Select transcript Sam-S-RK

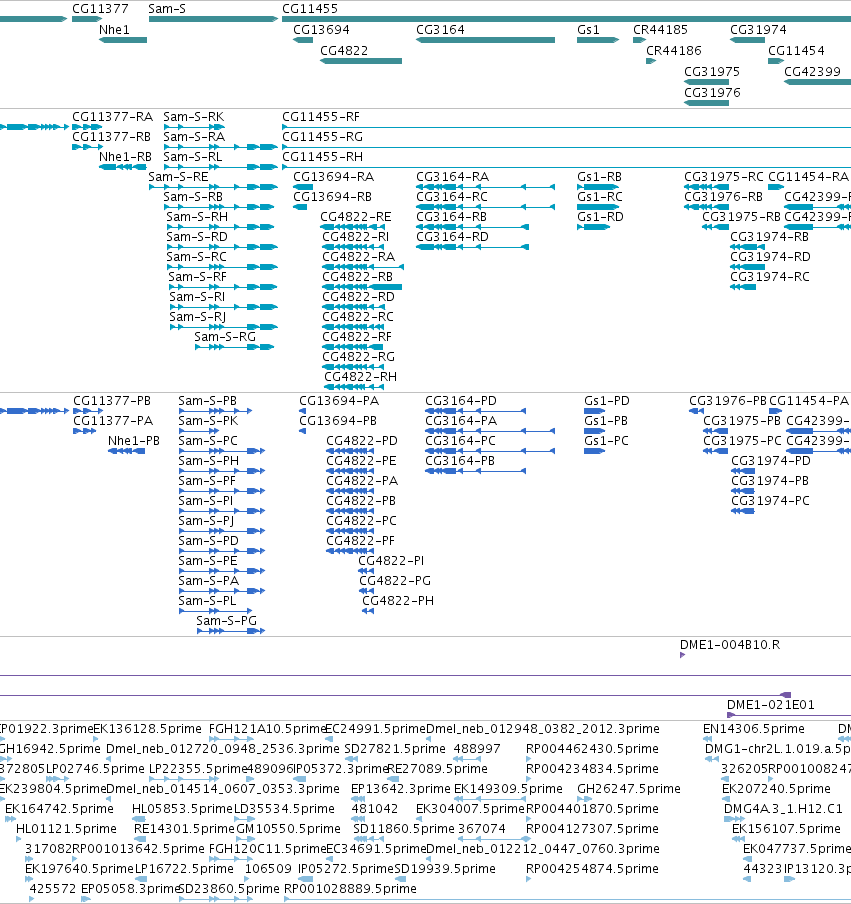coord(194,117)
